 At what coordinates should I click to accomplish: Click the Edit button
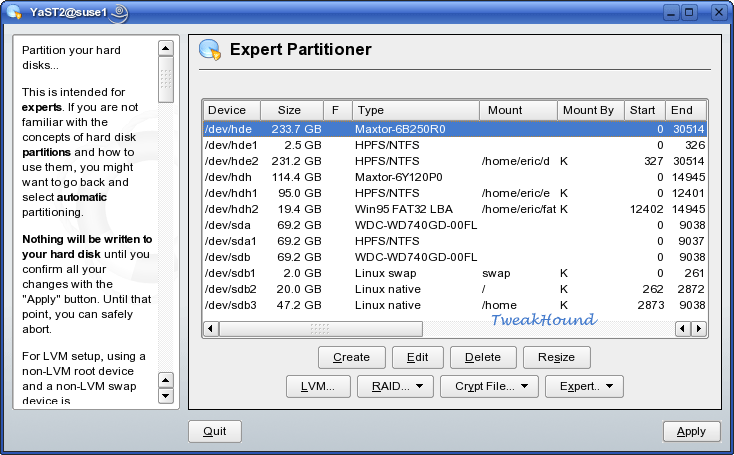pos(417,358)
